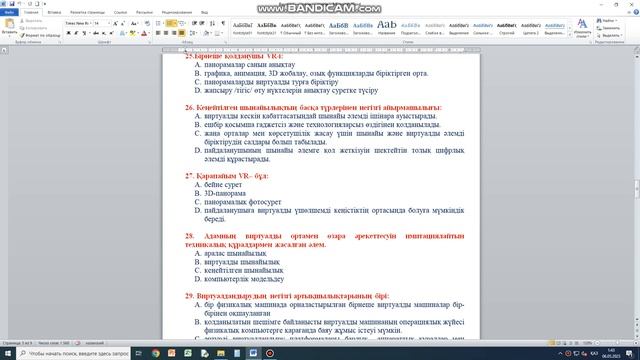The height and width of the screenshot is (360, 640).
Task: Switch to the View (Вид) tab
Action: pyautogui.click(x=204, y=12)
